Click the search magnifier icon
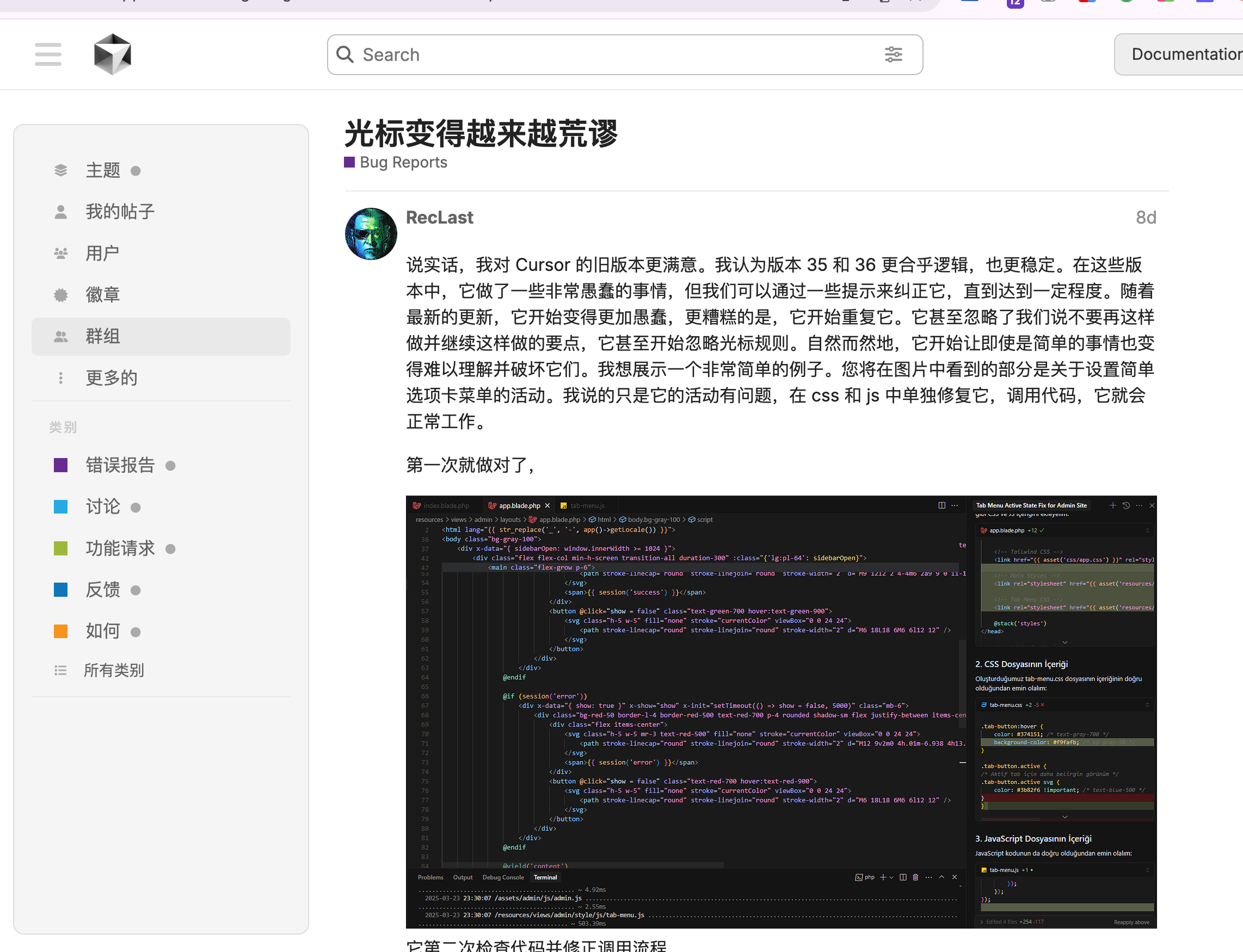Screen dimensions: 1243x952 344,54
